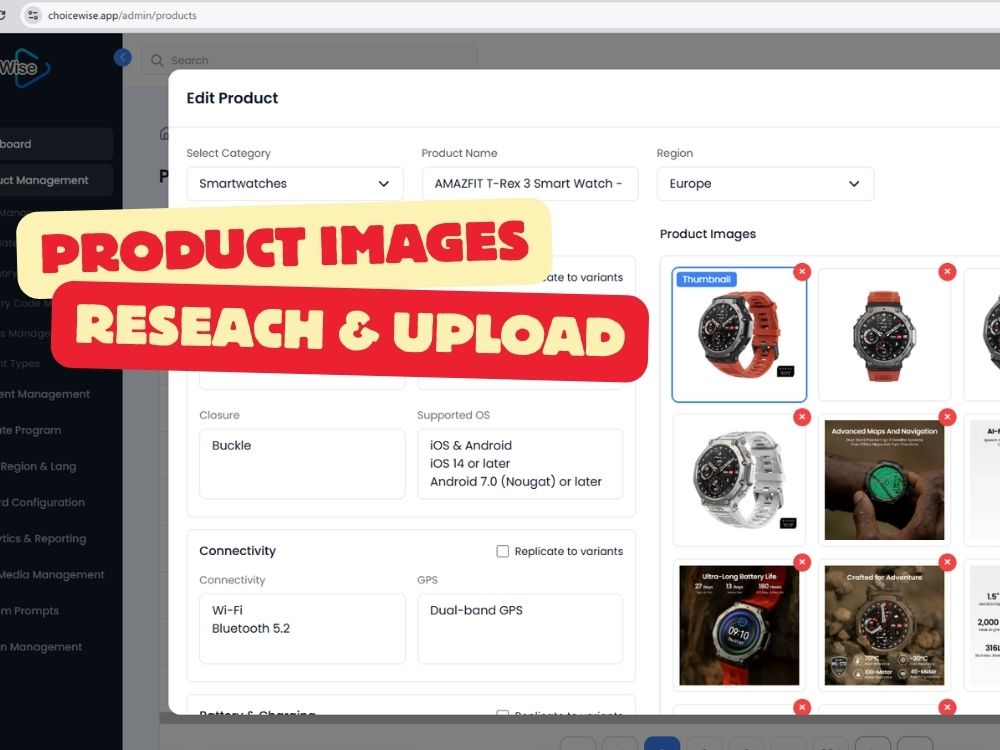Open the Dashboard sidebar item
This screenshot has width=1000, height=750.
click(x=56, y=144)
